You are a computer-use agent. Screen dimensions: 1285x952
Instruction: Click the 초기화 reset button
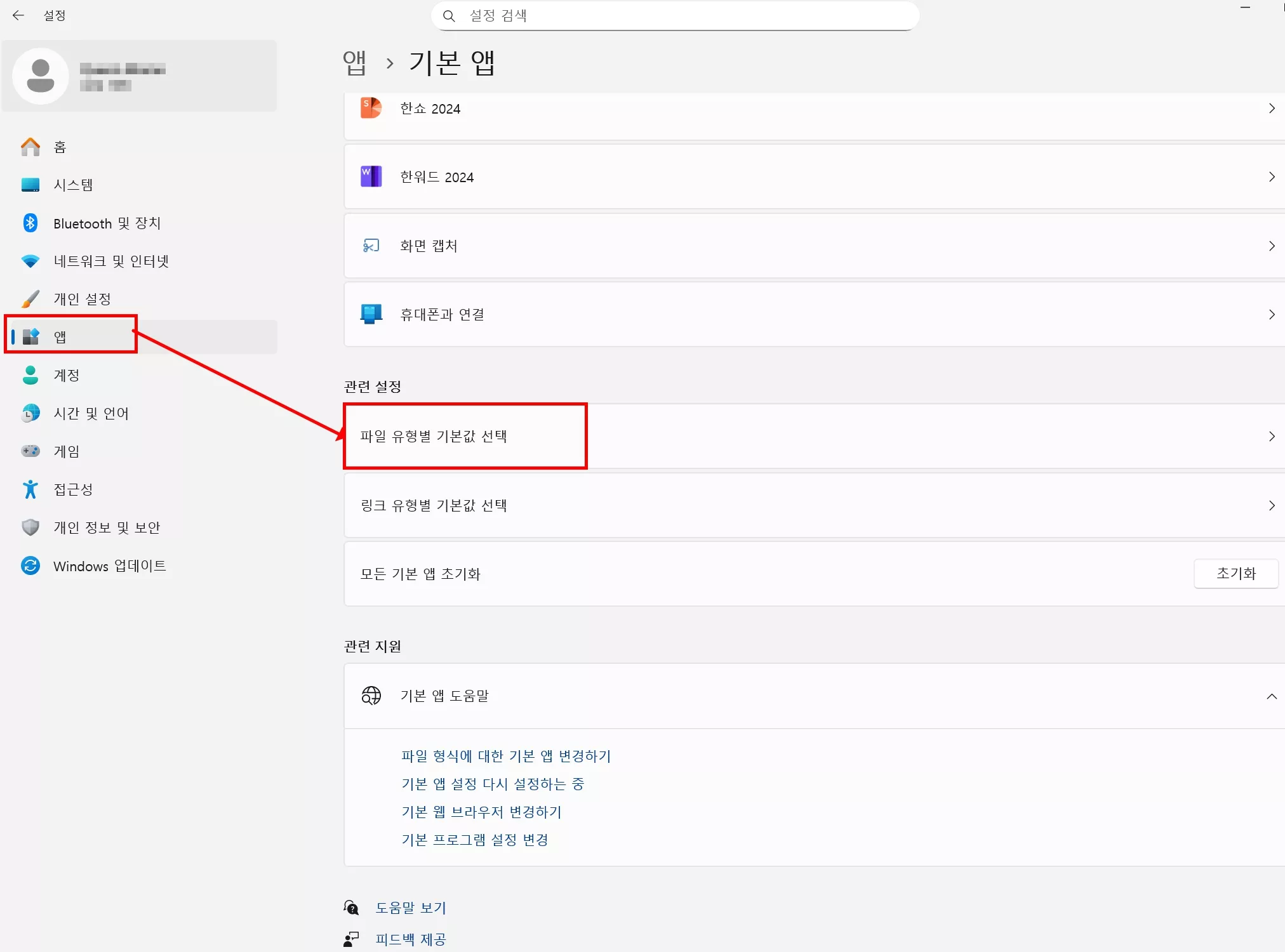tap(1235, 573)
